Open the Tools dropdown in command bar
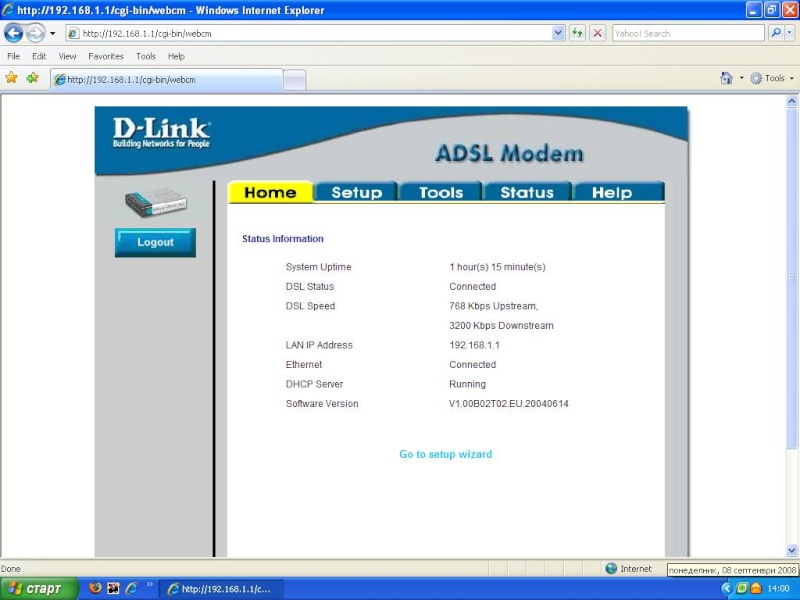The width and height of the screenshot is (800, 600). tap(774, 78)
